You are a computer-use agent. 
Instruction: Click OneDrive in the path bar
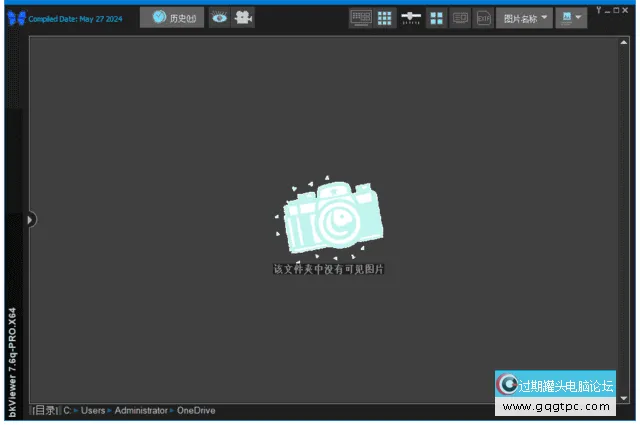pyautogui.click(x=196, y=411)
